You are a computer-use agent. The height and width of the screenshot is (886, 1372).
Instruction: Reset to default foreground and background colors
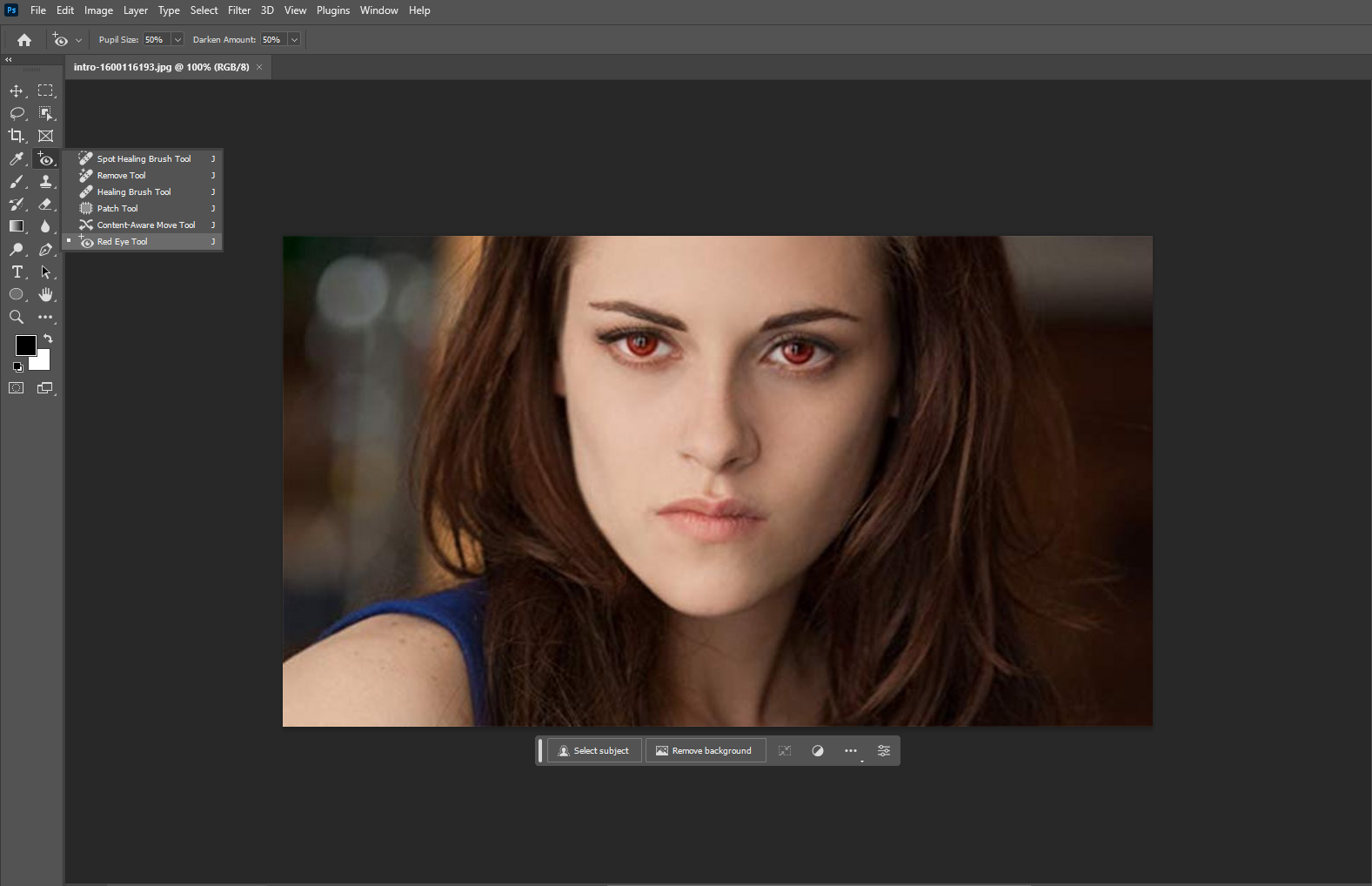pyautogui.click(x=17, y=367)
